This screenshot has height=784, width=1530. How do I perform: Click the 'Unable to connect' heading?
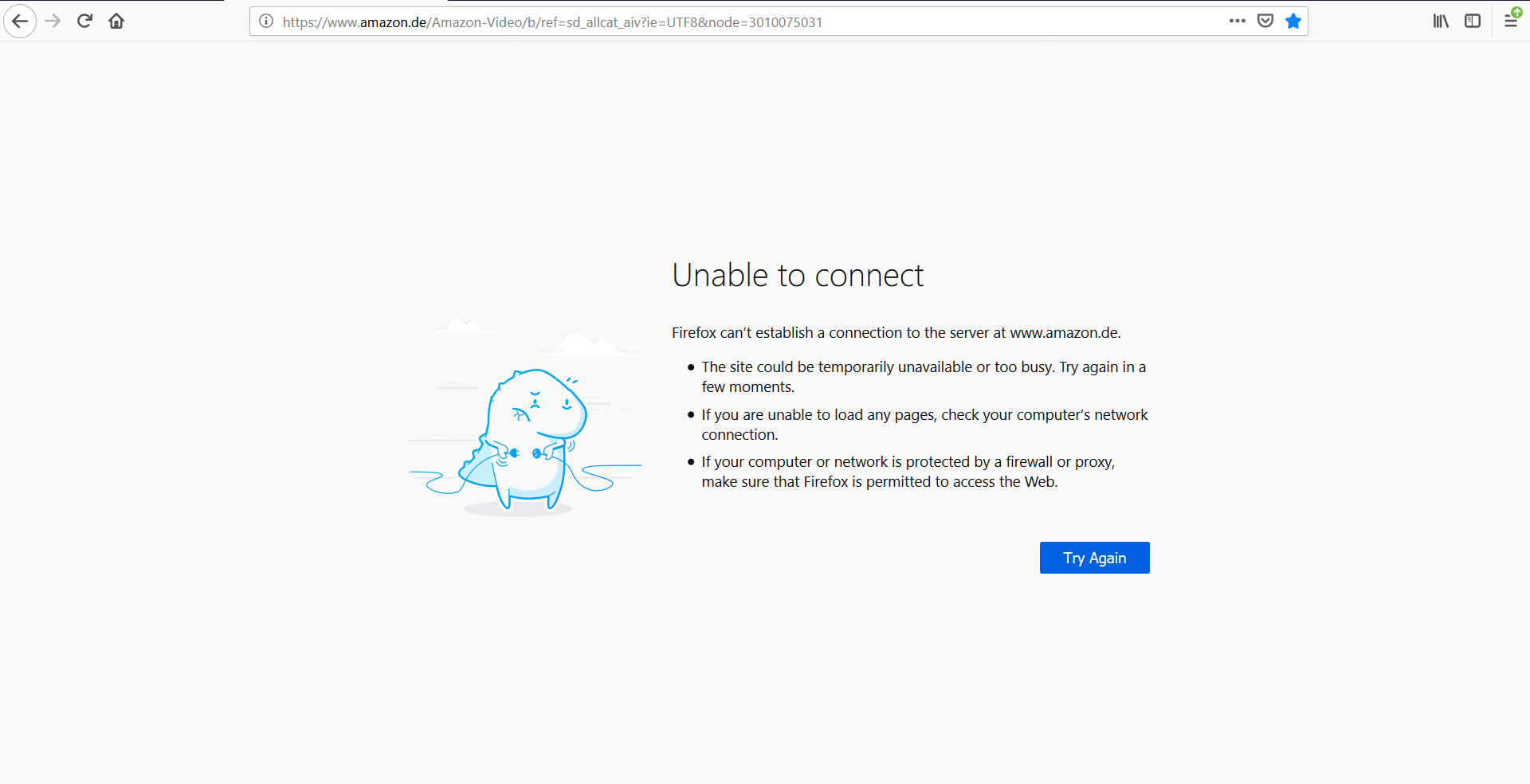coord(798,276)
